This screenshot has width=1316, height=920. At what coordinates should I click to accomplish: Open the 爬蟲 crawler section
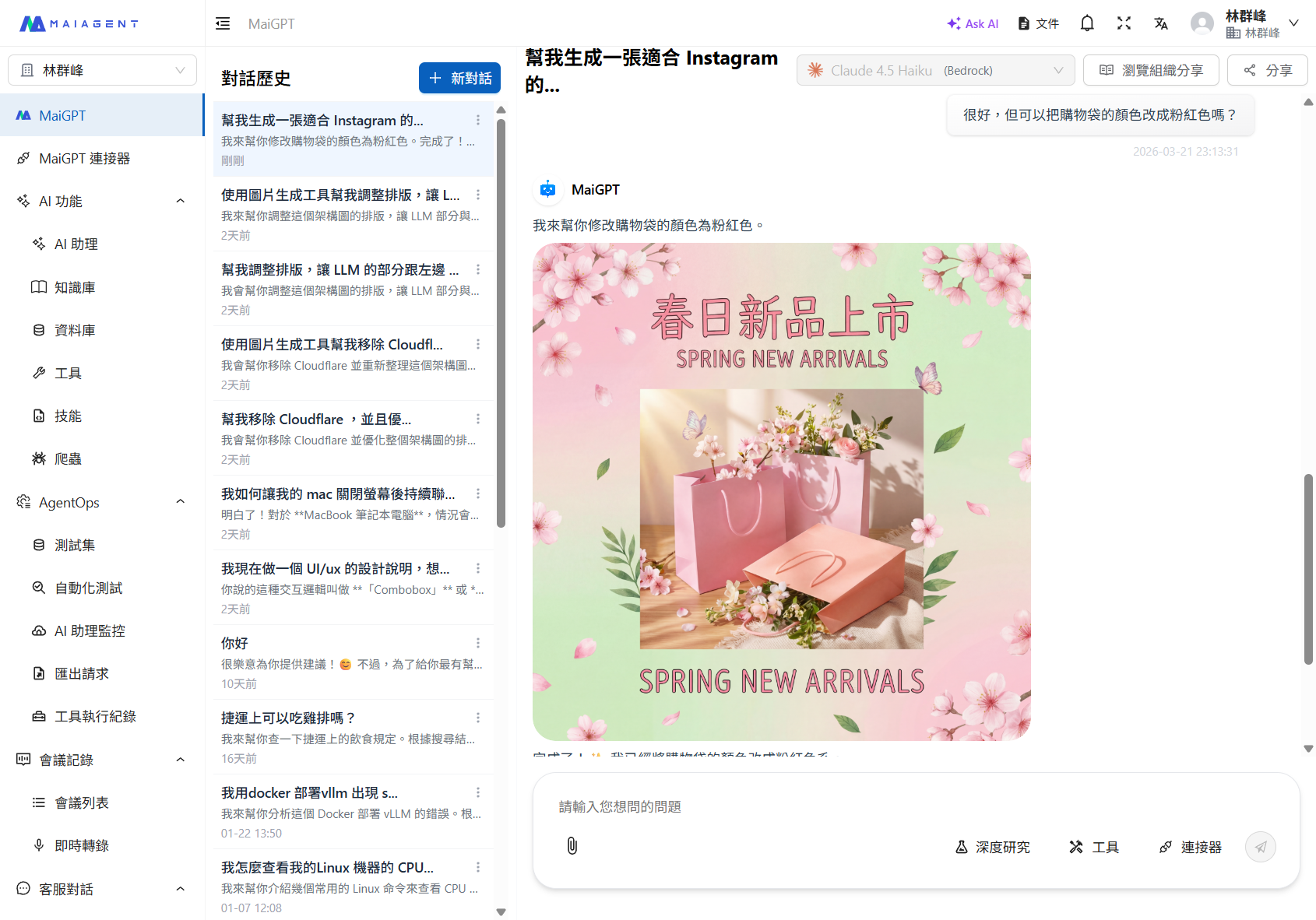pos(67,458)
